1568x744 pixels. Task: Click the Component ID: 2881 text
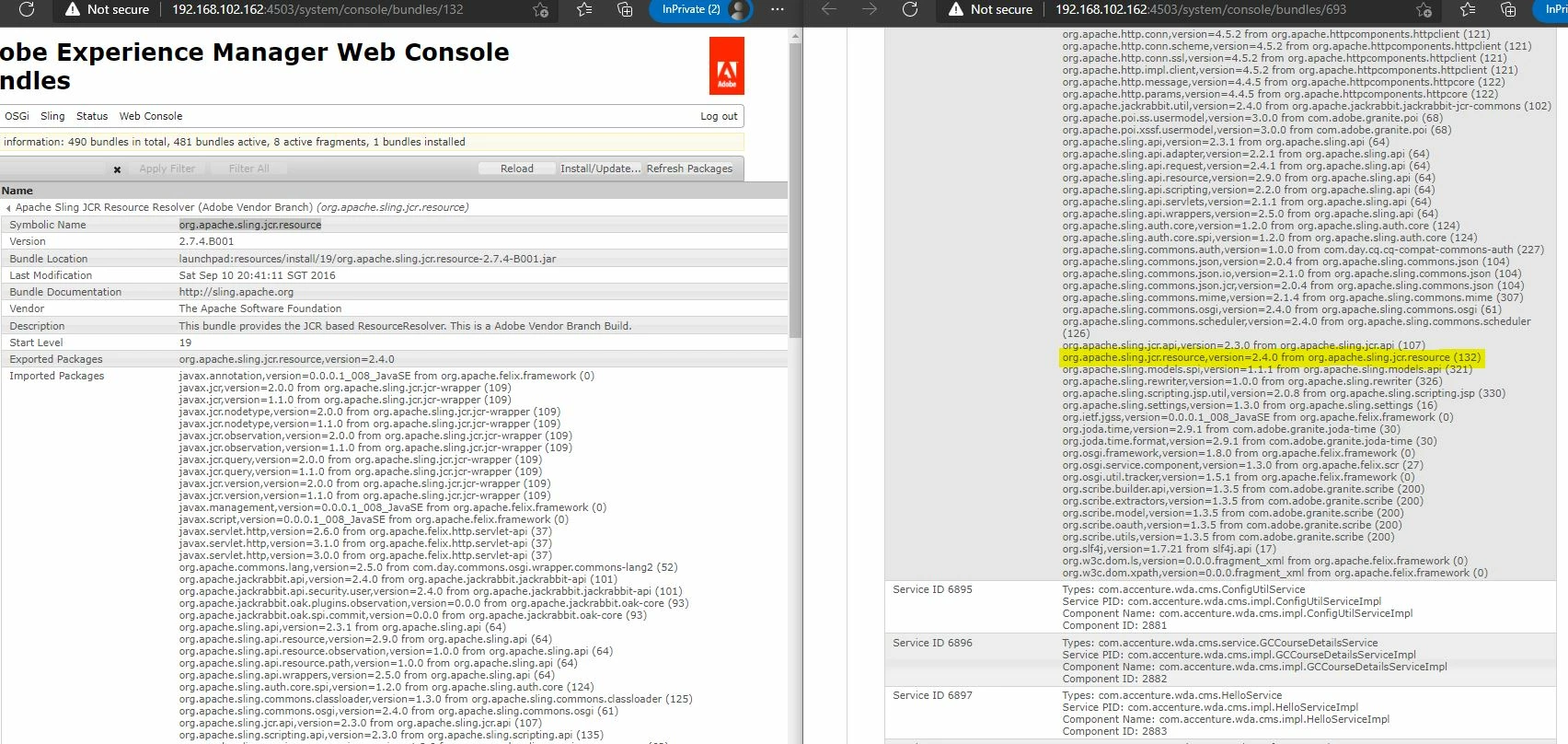click(1114, 625)
